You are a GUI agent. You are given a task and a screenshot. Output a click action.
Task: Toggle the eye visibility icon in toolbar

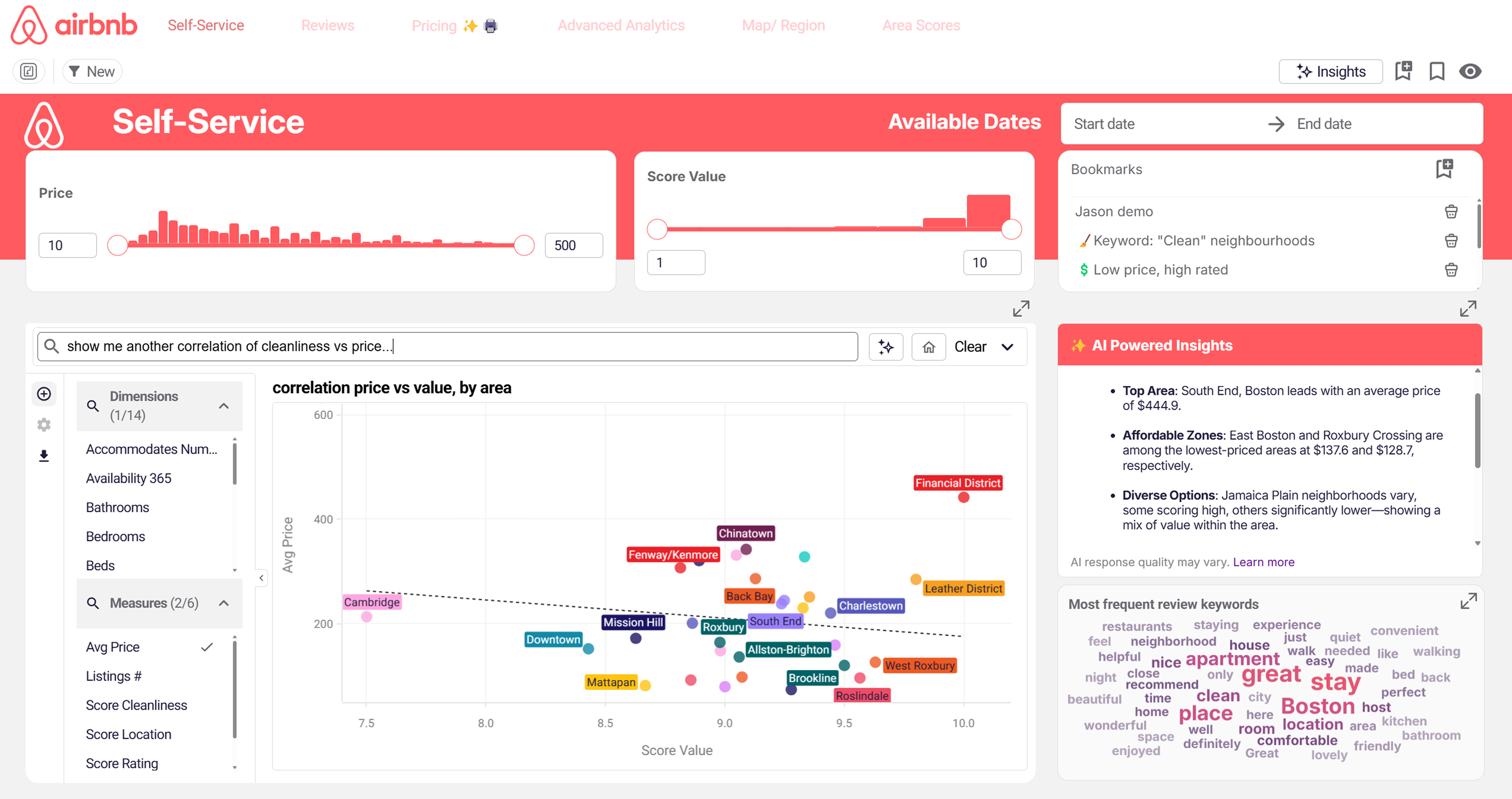coord(1470,72)
